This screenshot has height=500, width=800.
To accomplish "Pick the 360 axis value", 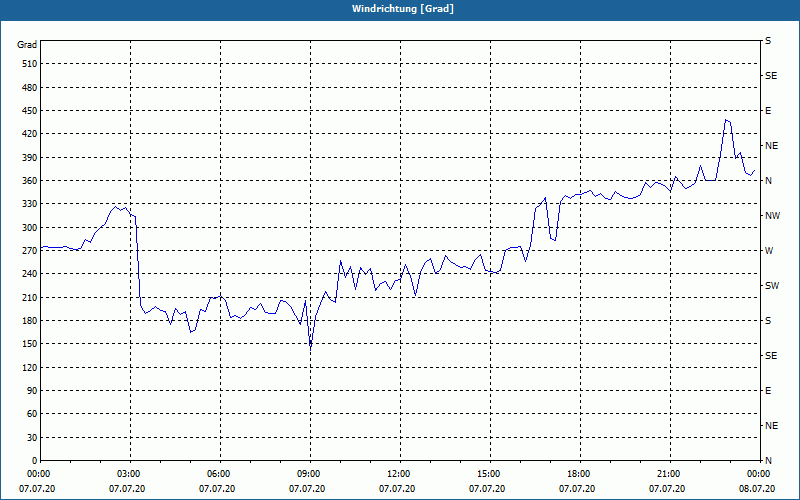I will (x=30, y=181).
